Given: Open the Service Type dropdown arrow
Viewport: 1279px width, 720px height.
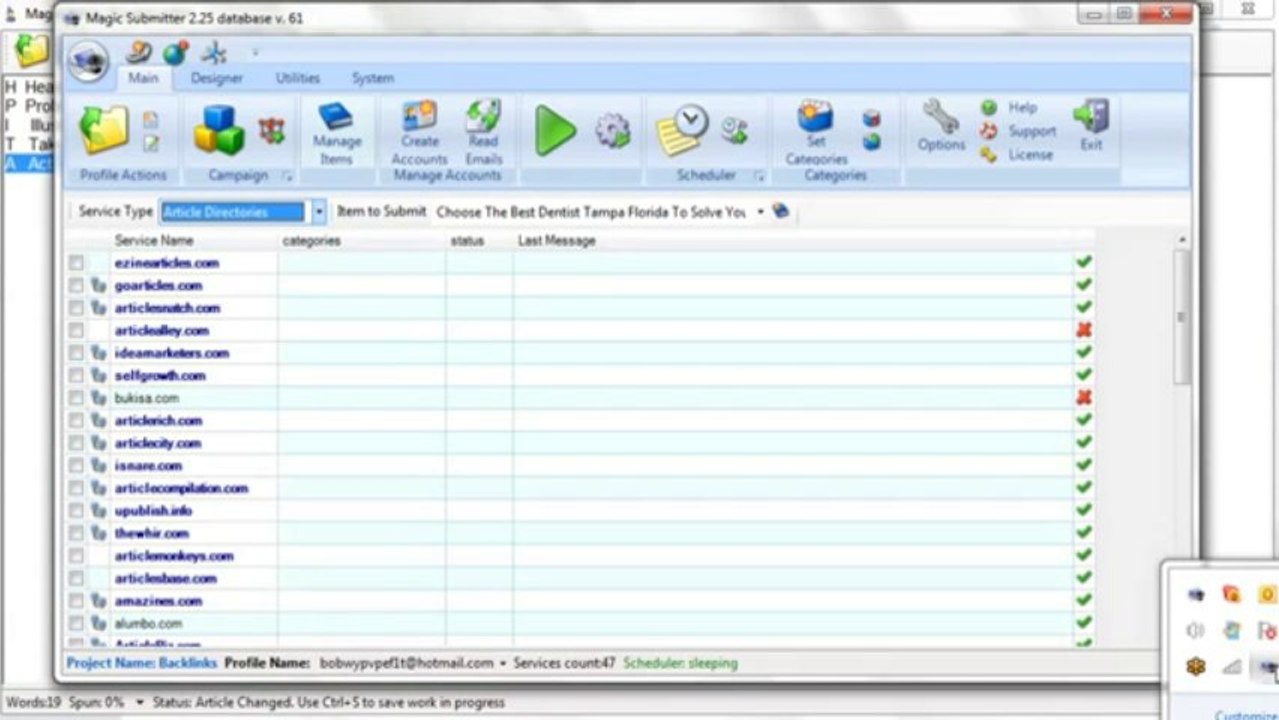Looking at the screenshot, I should tap(318, 212).
